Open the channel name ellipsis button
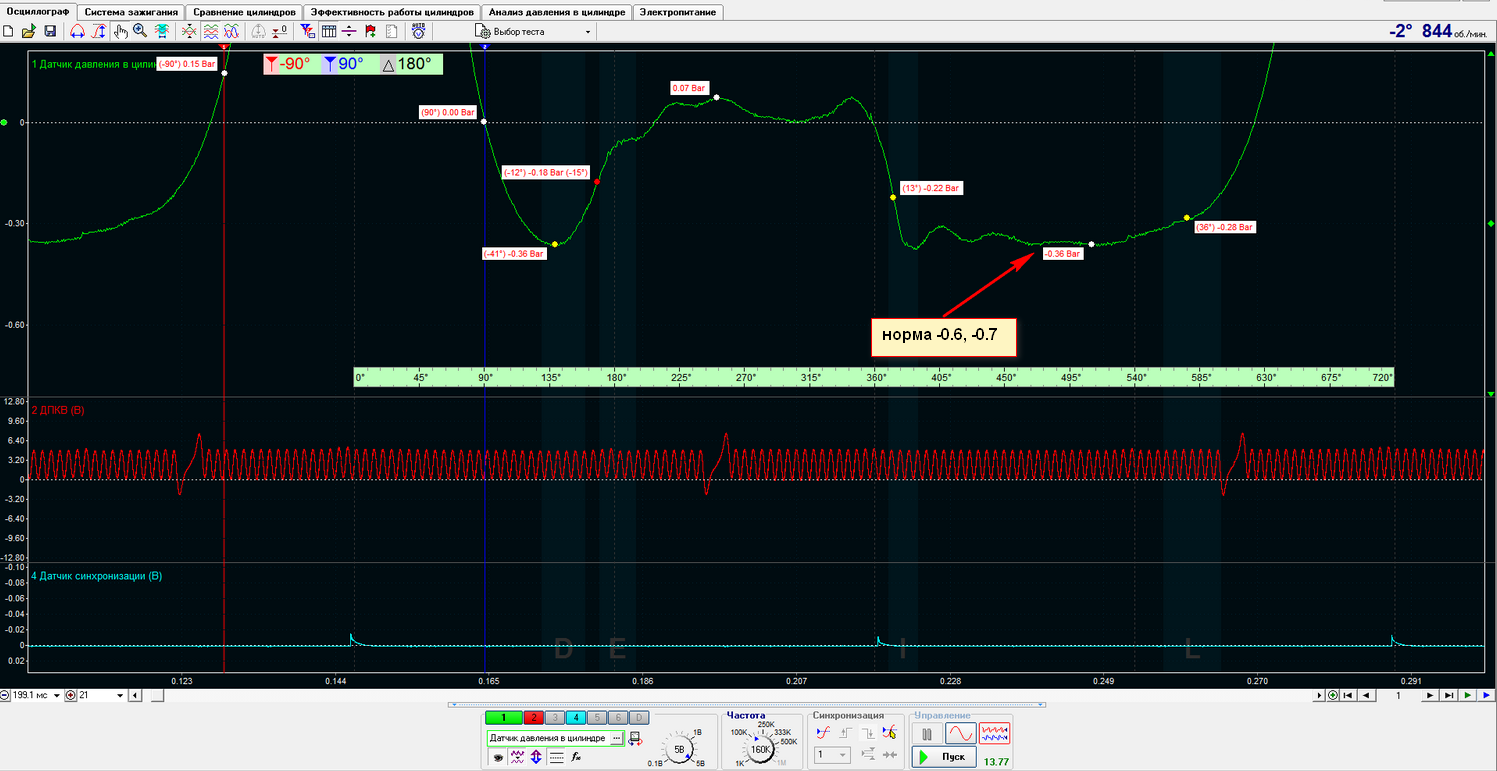 (x=616, y=738)
